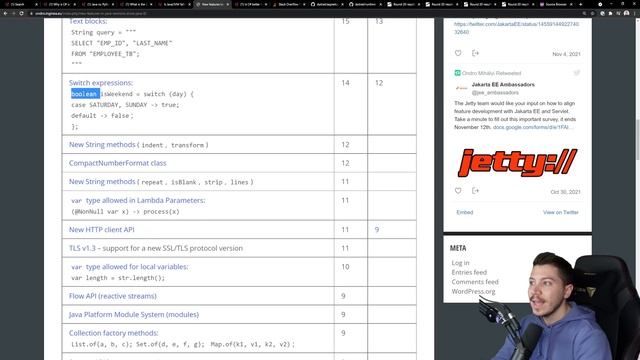Open the twitter.com JakartaEE status link
Screen dimensions: 640x360
(516, 28)
